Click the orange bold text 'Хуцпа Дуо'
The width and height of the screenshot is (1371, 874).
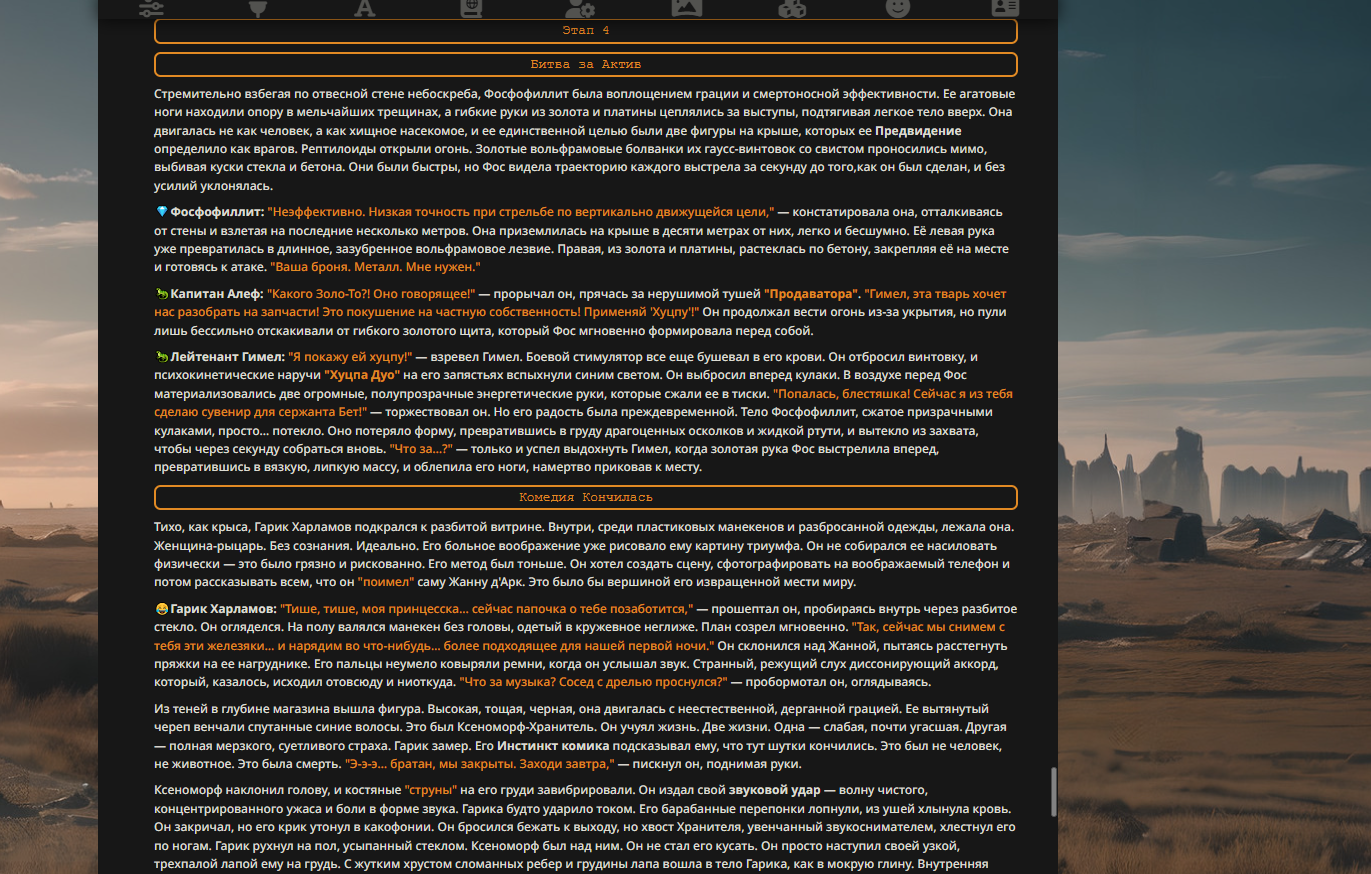click(x=362, y=375)
